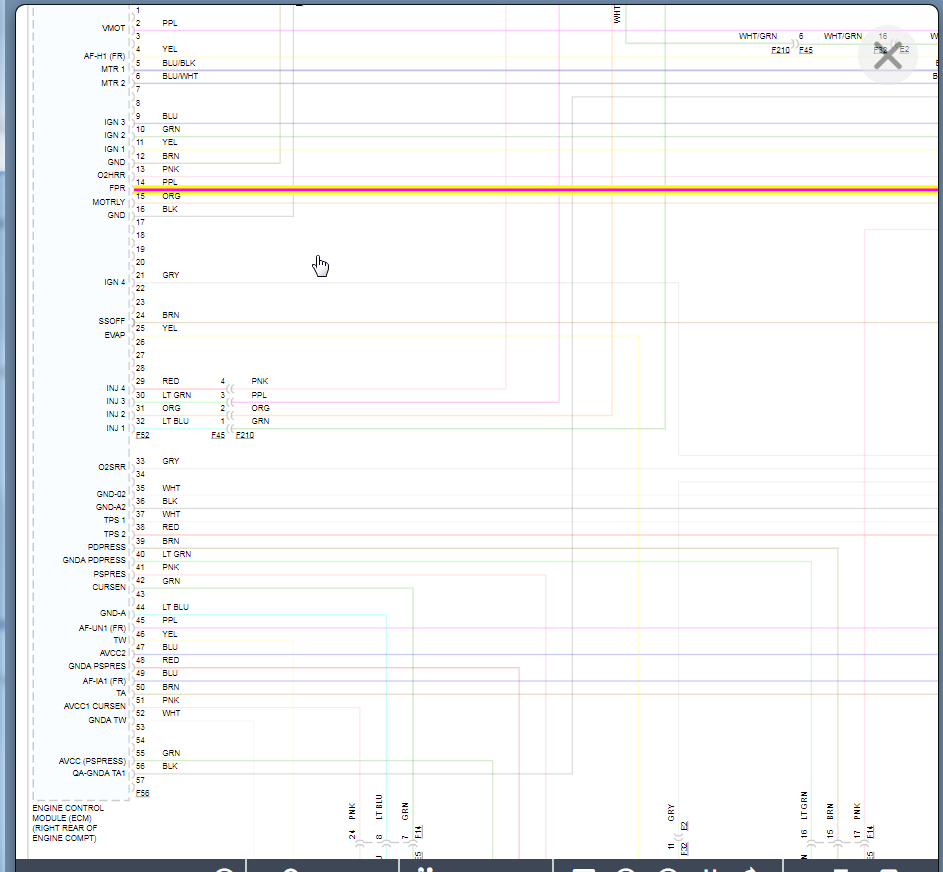
Task: Click the ENGINE CONTROL MODULE (ECM) label
Action: pyautogui.click(x=66, y=821)
